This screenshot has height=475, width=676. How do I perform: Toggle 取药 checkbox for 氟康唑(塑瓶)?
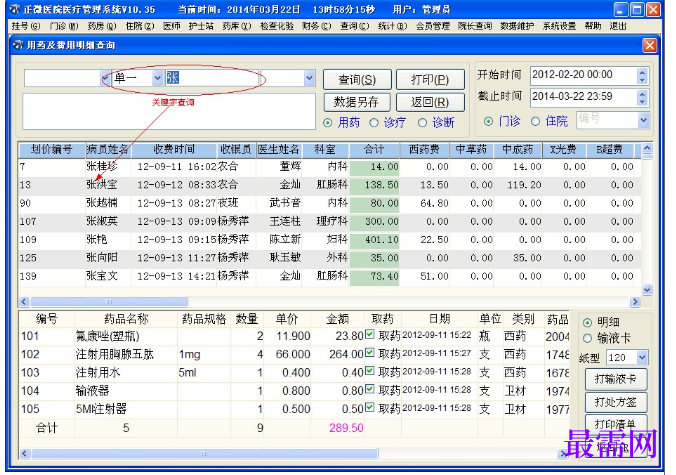point(369,334)
